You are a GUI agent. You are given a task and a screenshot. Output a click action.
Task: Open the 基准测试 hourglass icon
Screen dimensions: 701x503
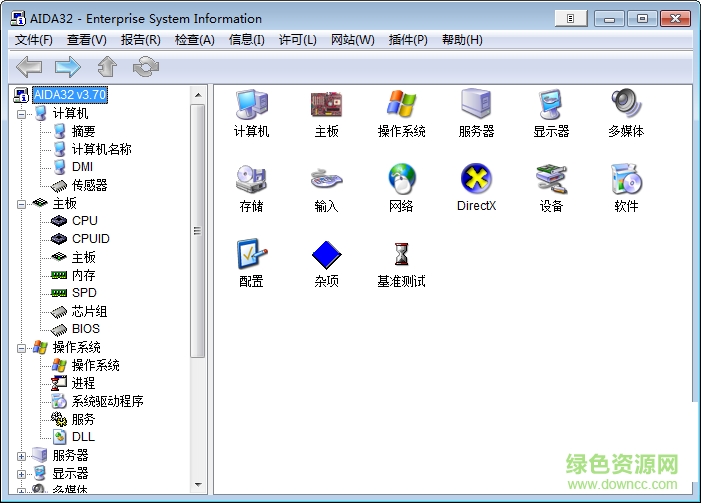pos(401,255)
